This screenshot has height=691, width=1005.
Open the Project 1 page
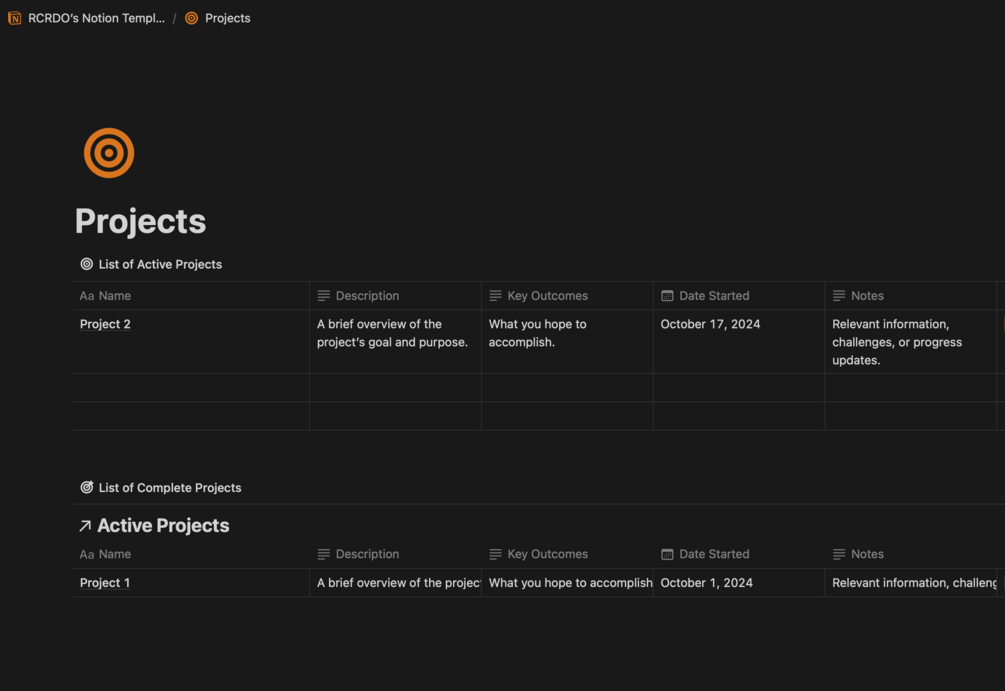105,583
